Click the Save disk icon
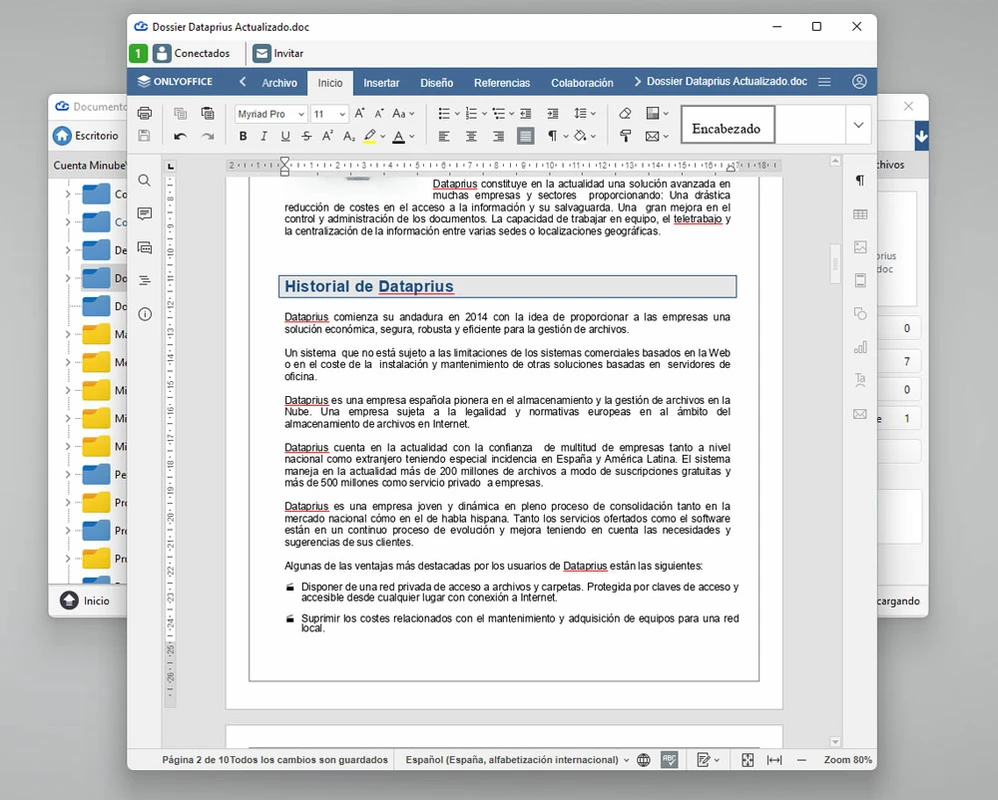Viewport: 998px width, 800px height. click(x=144, y=136)
